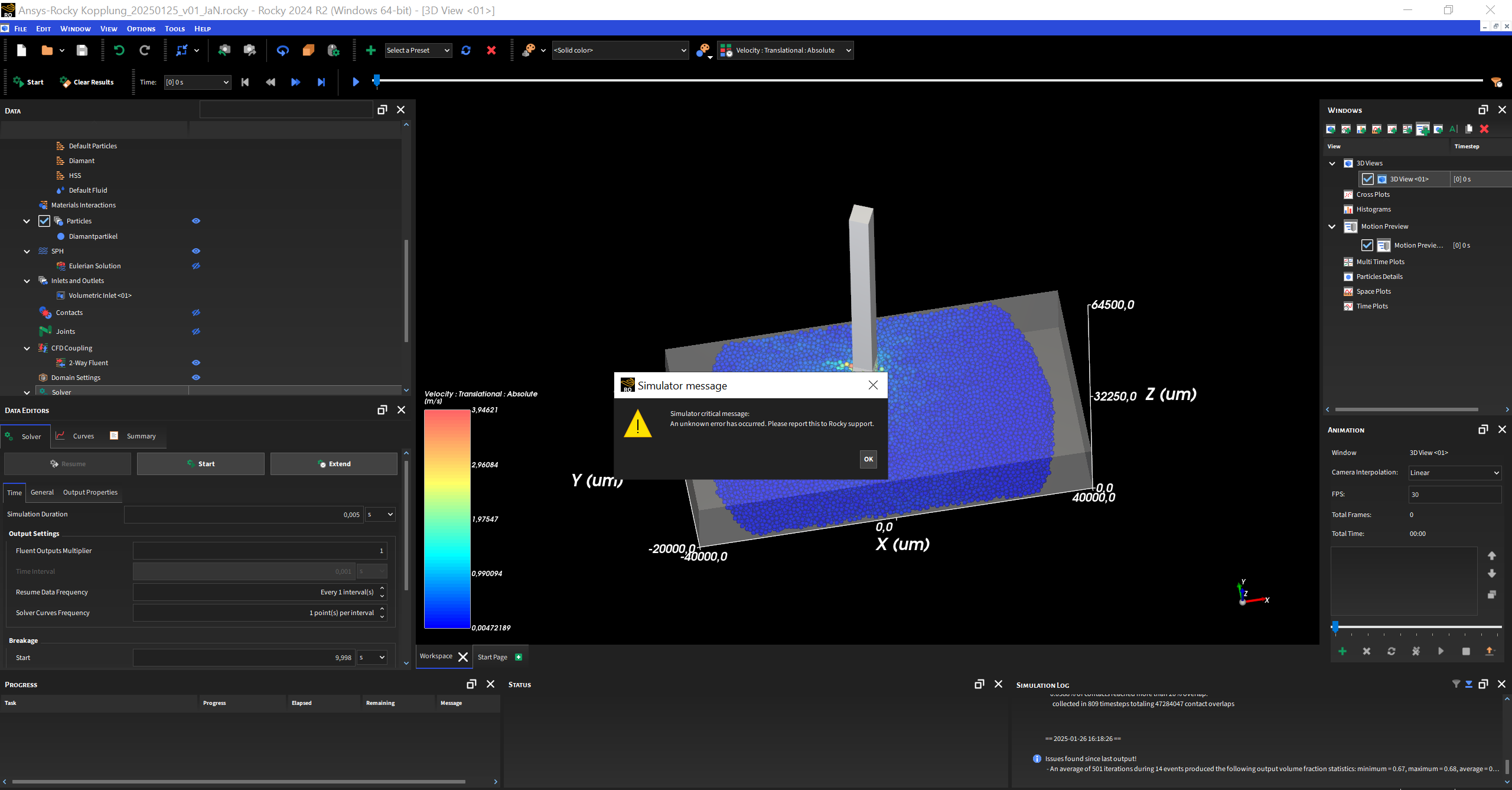
Task: Open the Time [0] 0 s dropdown
Action: point(197,82)
